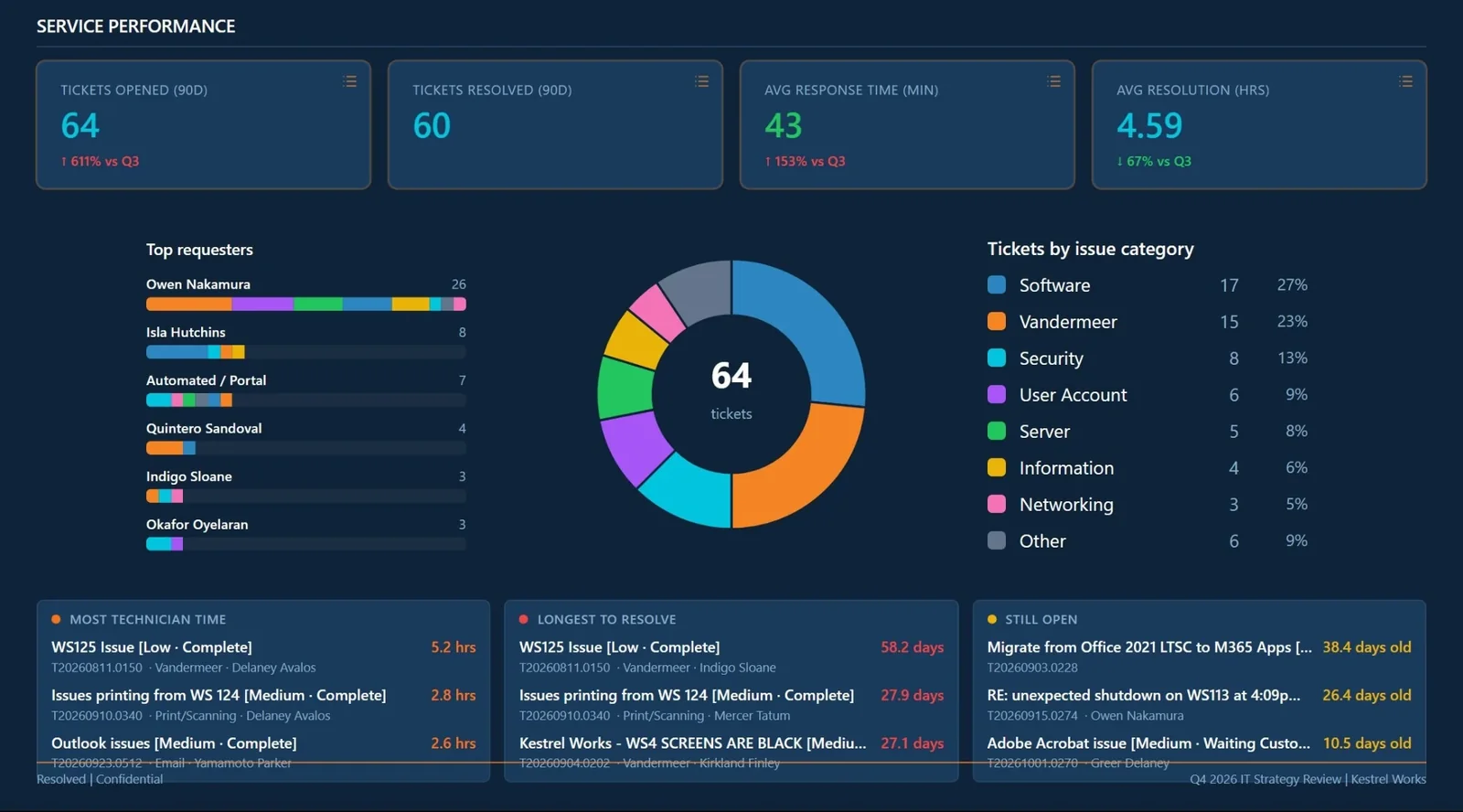Screen dimensions: 1463x812
Task: Click Owen Nakamura's ticket bar
Action: pos(306,304)
